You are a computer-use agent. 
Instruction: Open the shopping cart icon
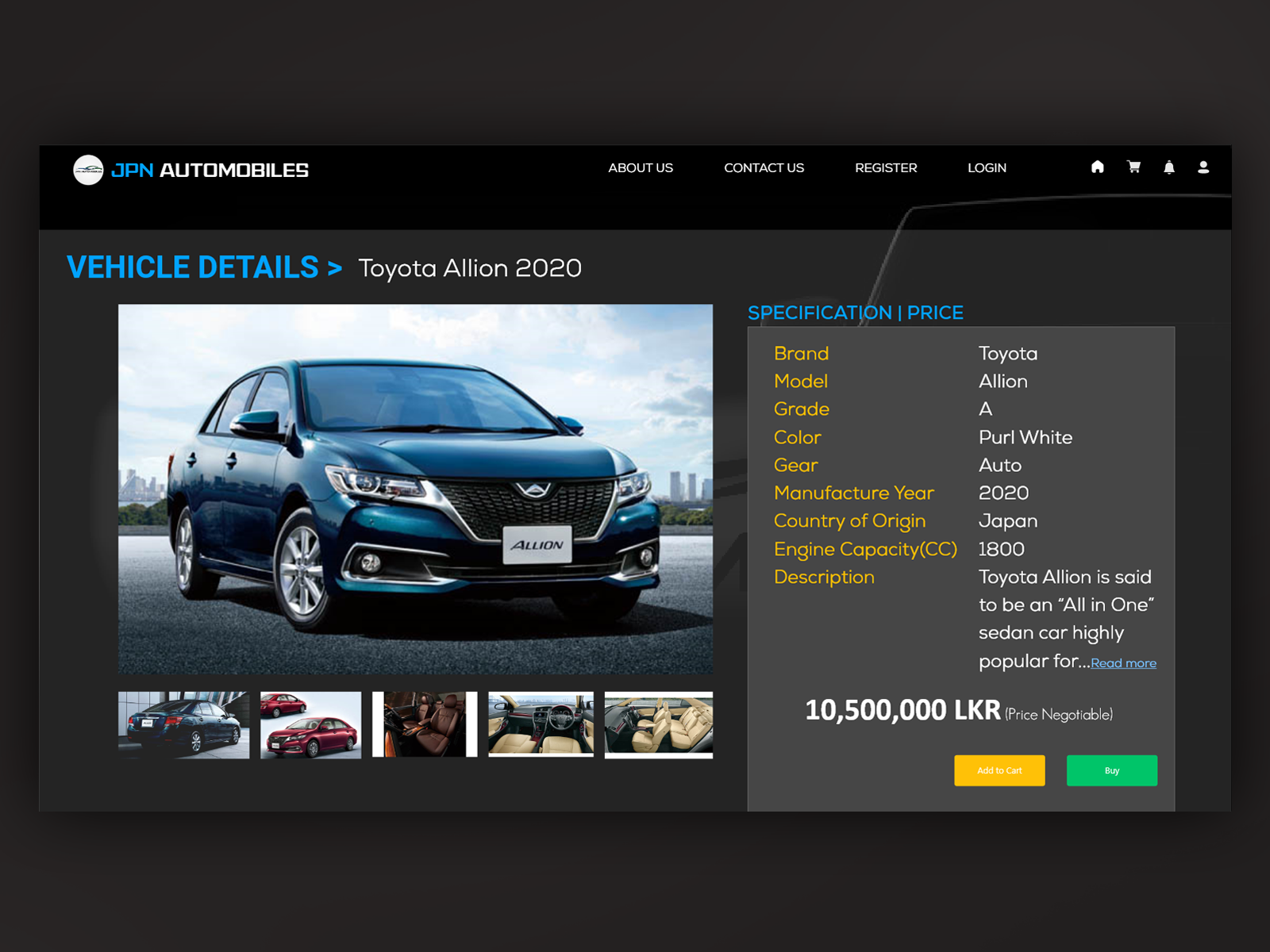point(1134,167)
